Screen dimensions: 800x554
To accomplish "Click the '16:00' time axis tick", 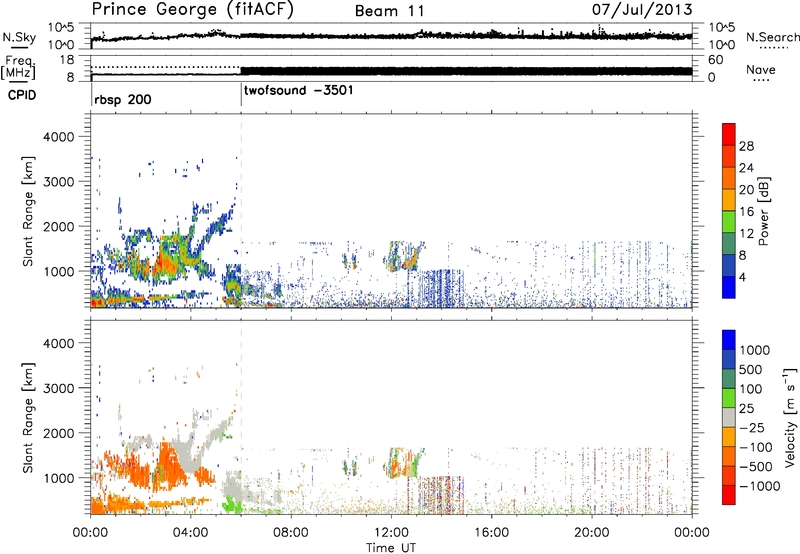I will click(x=491, y=533).
